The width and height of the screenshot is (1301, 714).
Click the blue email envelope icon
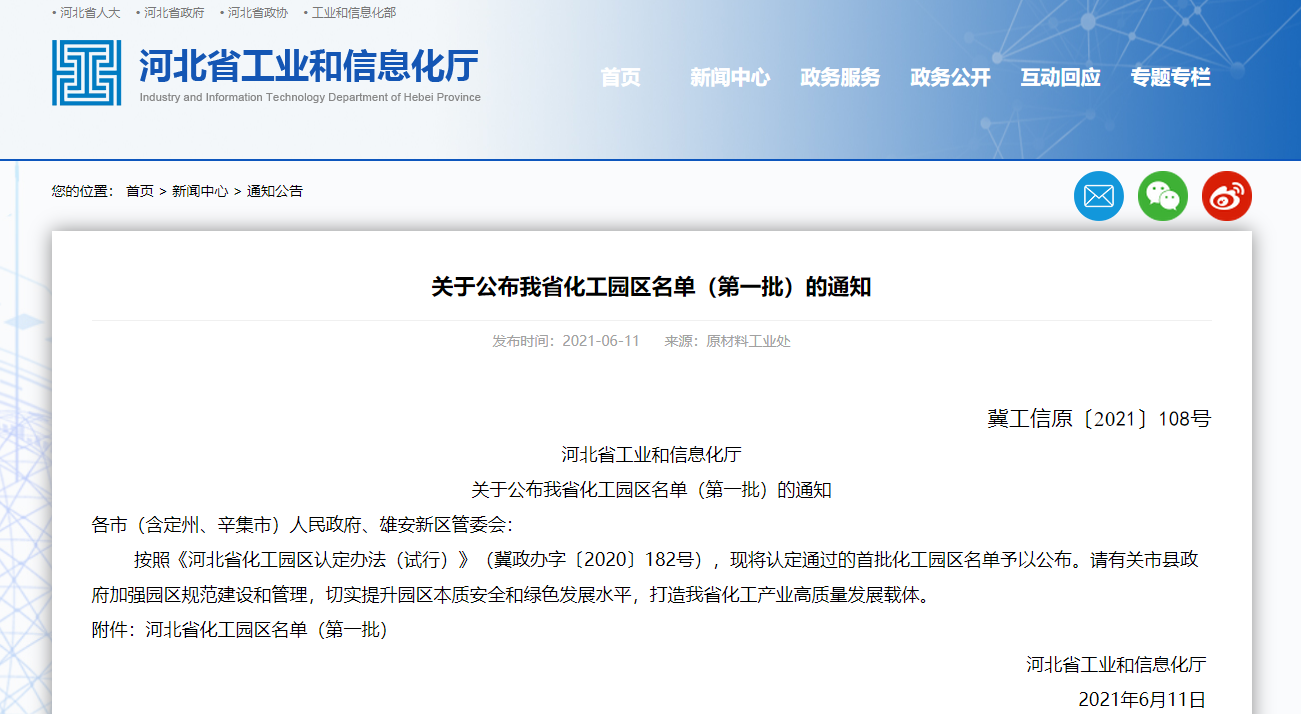pyautogui.click(x=1098, y=196)
